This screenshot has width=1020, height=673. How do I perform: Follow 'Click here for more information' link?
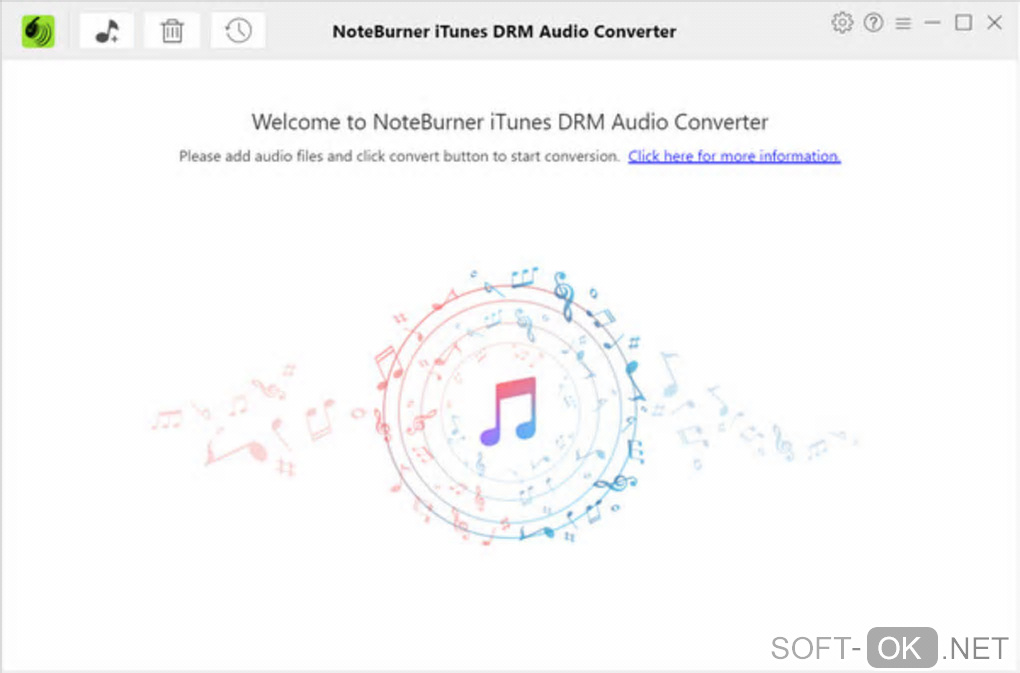coord(734,156)
